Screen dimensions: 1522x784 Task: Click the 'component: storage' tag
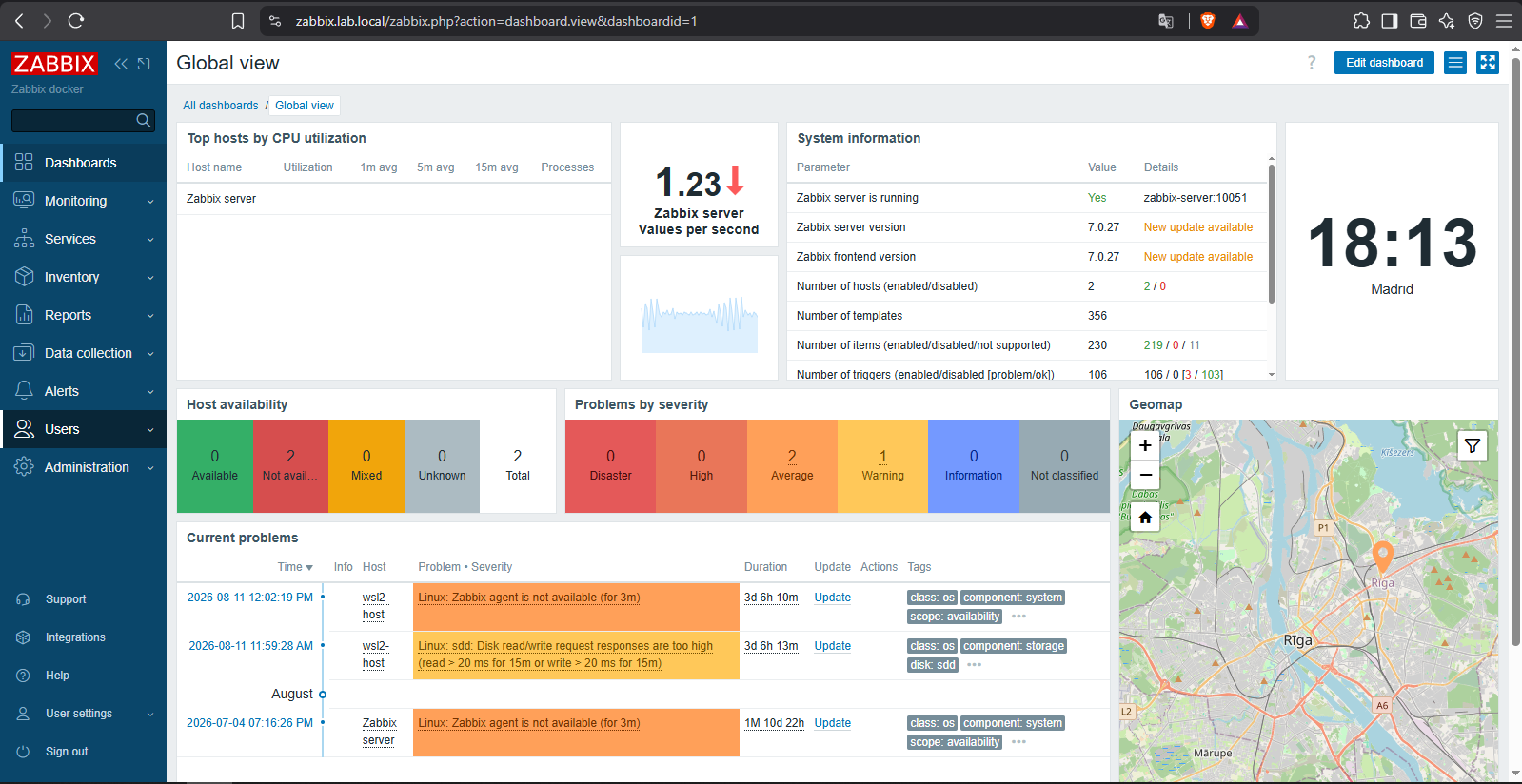pyautogui.click(x=1014, y=646)
